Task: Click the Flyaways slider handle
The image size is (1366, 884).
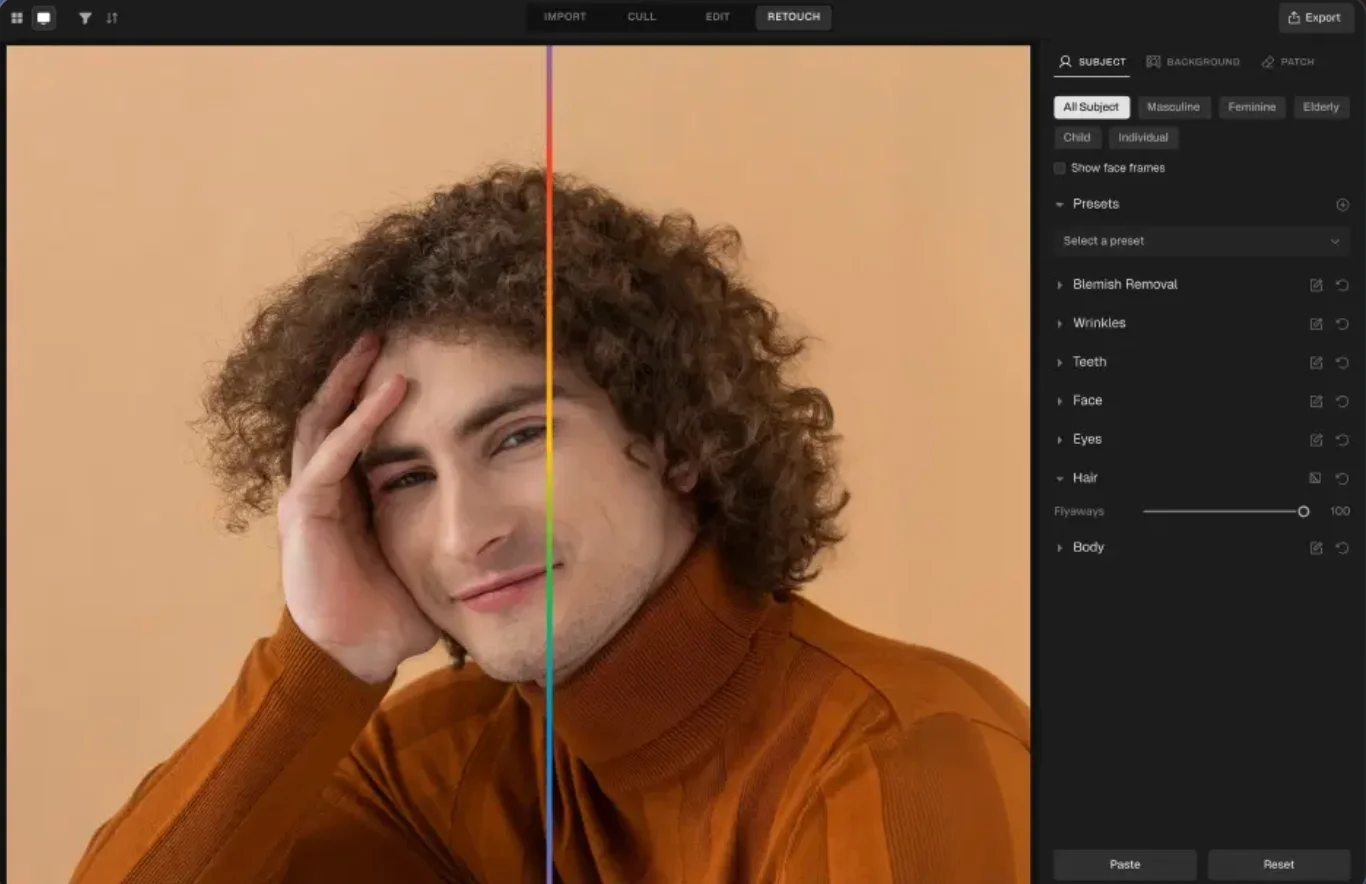Action: (x=1303, y=511)
